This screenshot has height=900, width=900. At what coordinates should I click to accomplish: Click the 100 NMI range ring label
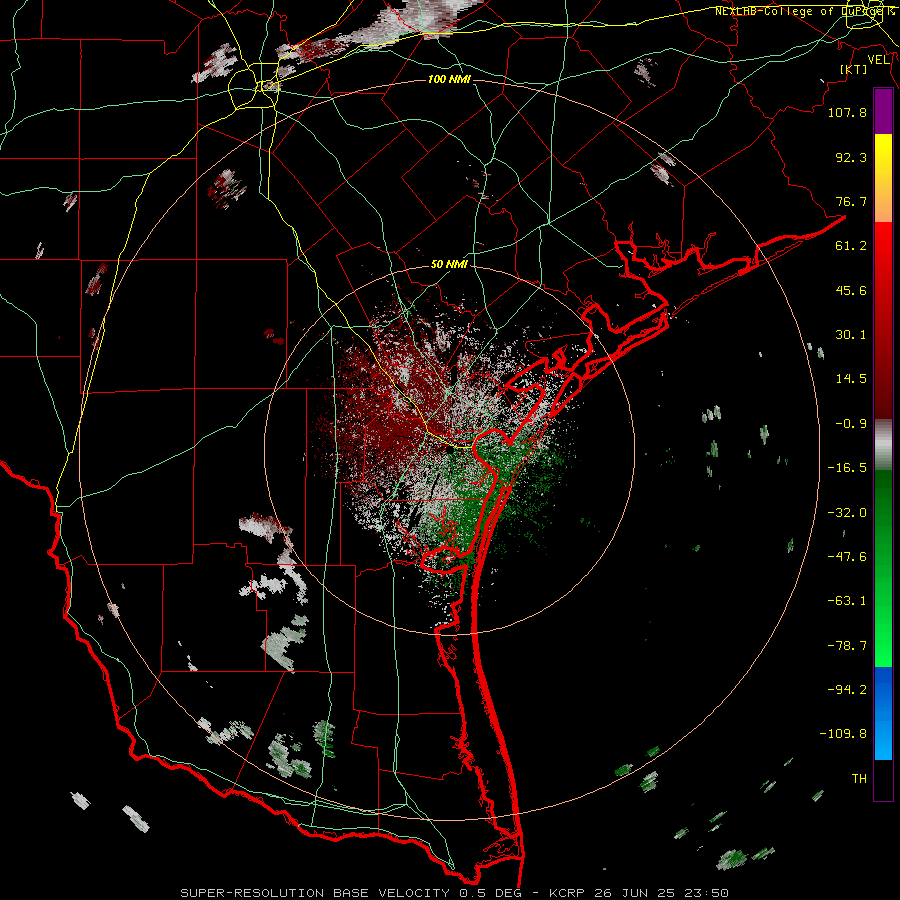coord(449,79)
